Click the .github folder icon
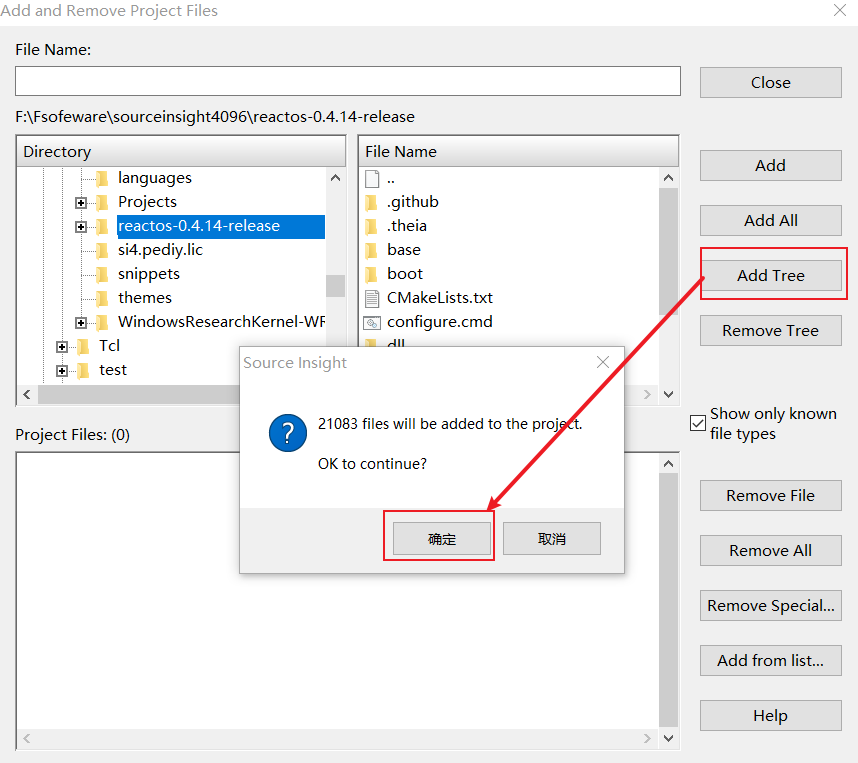 point(371,202)
